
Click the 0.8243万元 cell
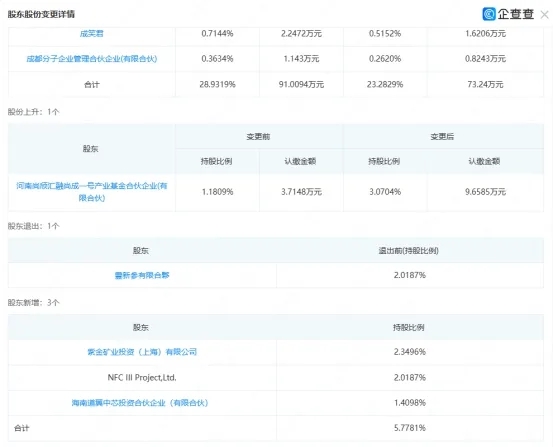(x=485, y=59)
